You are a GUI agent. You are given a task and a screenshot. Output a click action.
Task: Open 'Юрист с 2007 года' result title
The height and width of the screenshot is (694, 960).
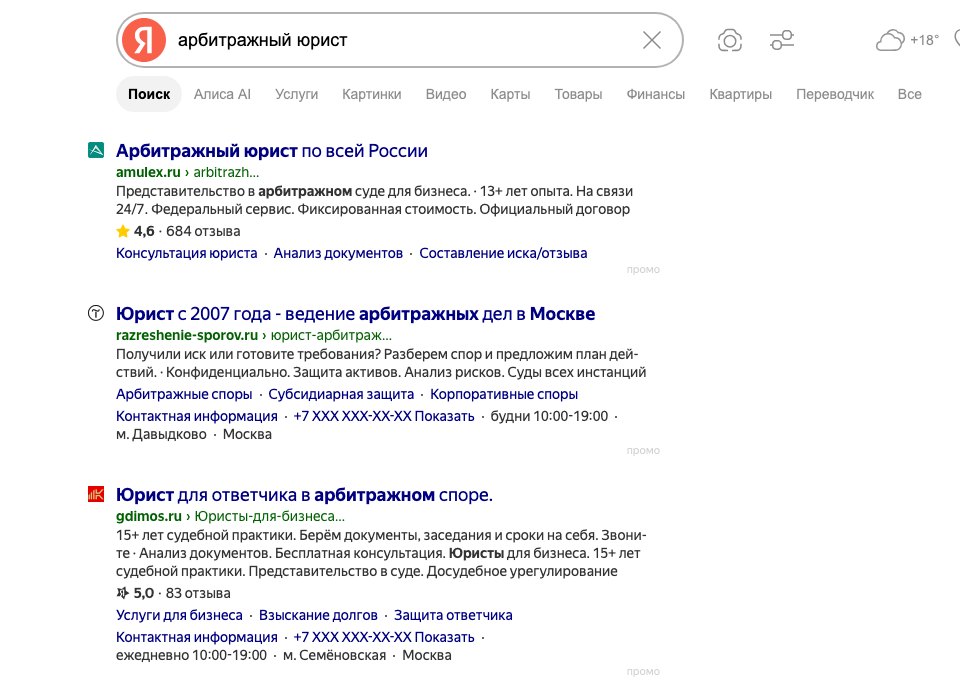356,314
